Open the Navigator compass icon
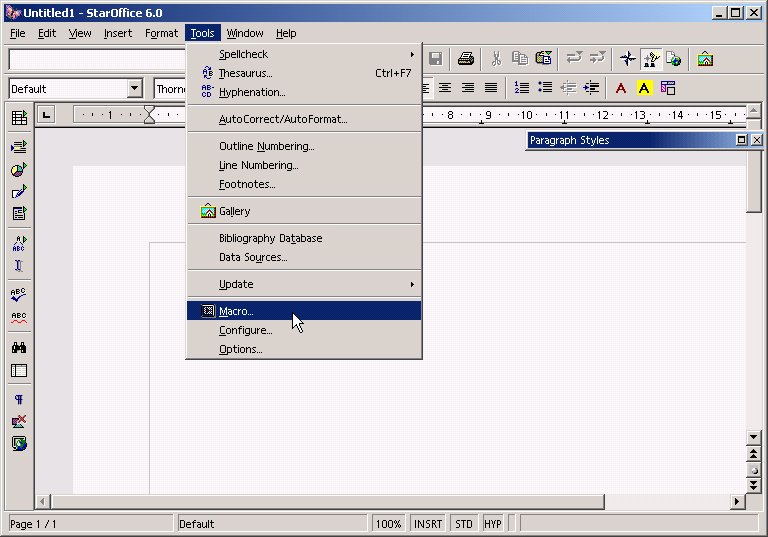Viewport: 768px width, 537px height. tap(627, 59)
